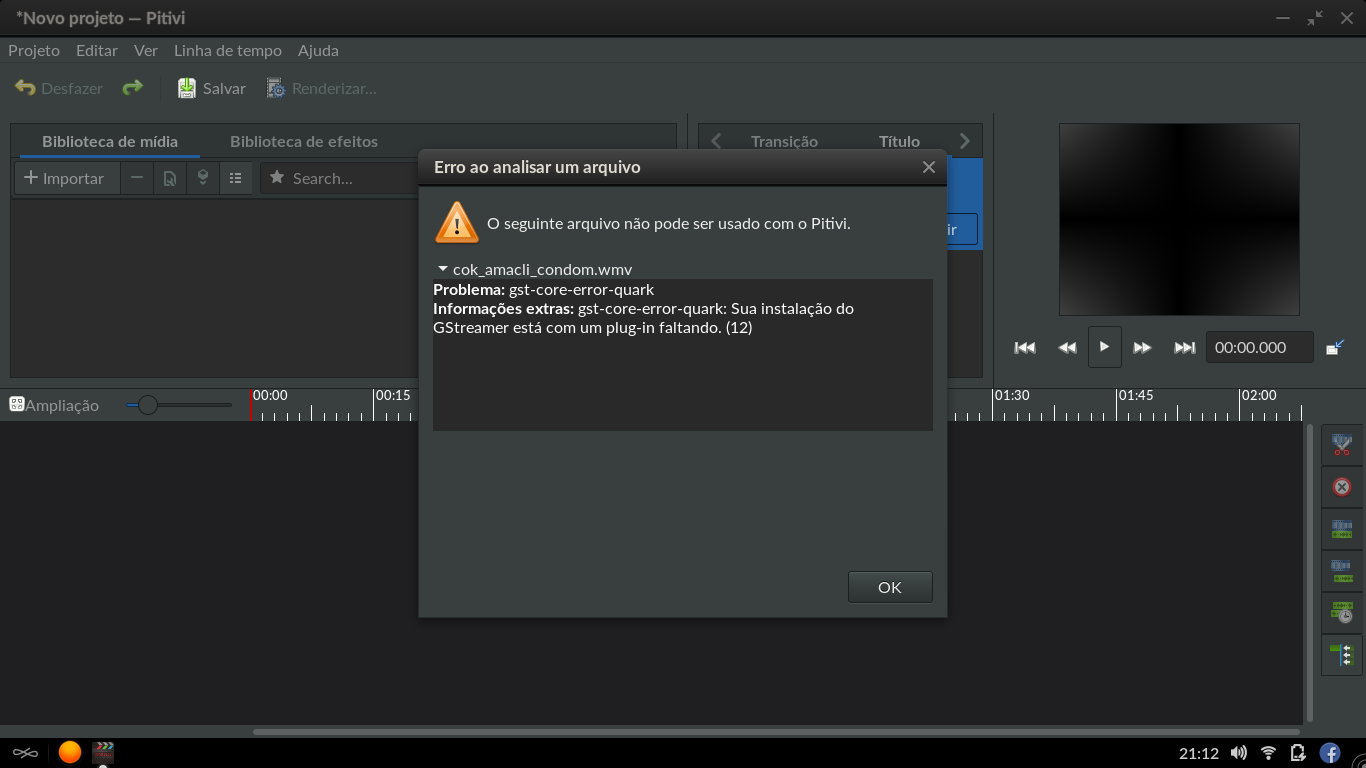Open the Renderizar render dialog
1366x768 pixels.
(322, 88)
